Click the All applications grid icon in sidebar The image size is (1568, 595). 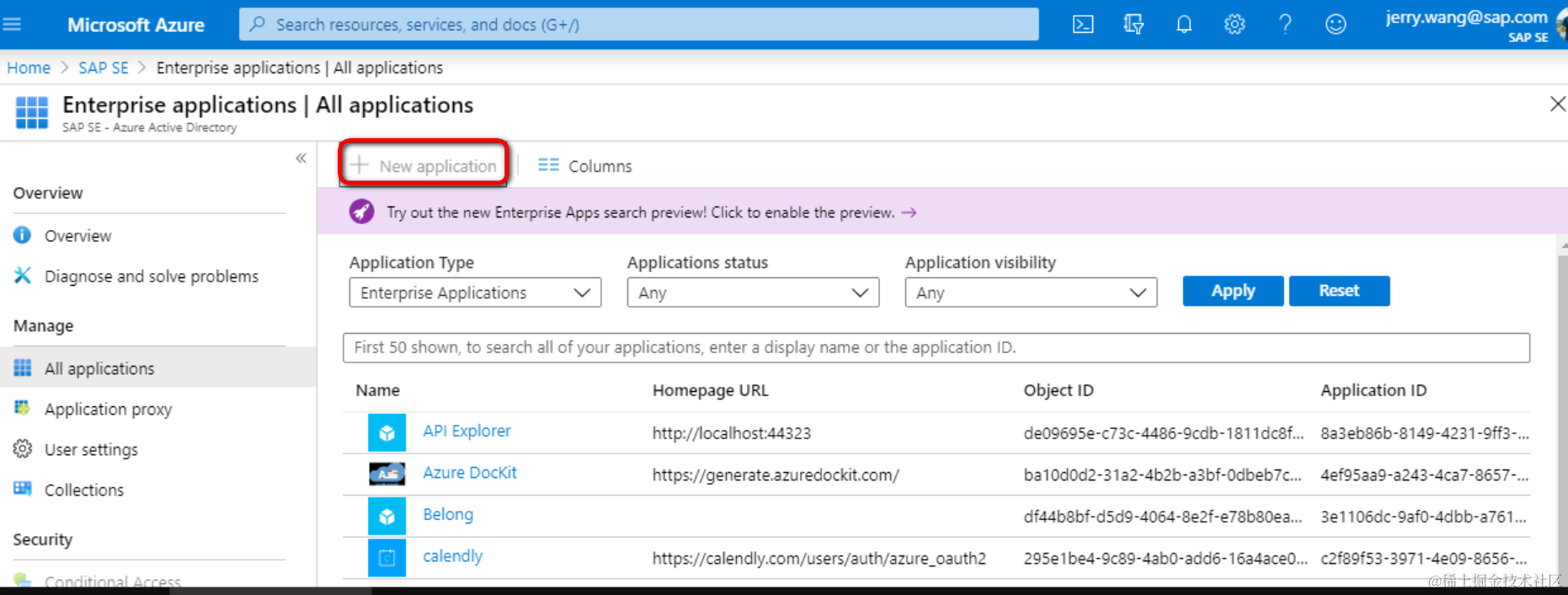click(x=23, y=368)
